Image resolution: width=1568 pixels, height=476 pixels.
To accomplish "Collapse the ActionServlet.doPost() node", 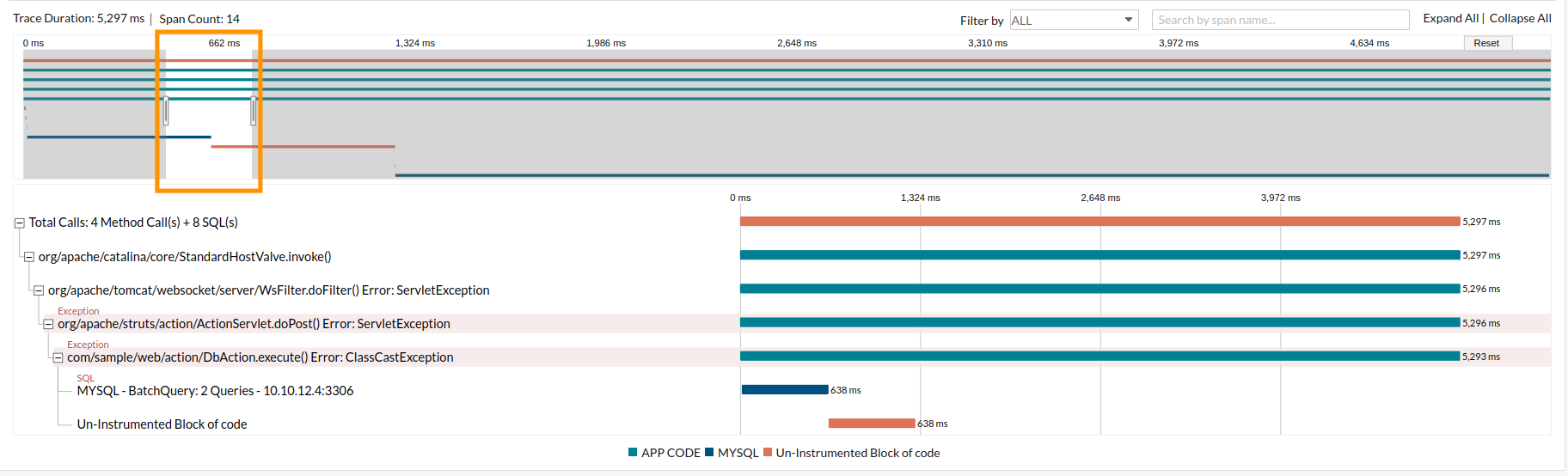I will (x=48, y=324).
